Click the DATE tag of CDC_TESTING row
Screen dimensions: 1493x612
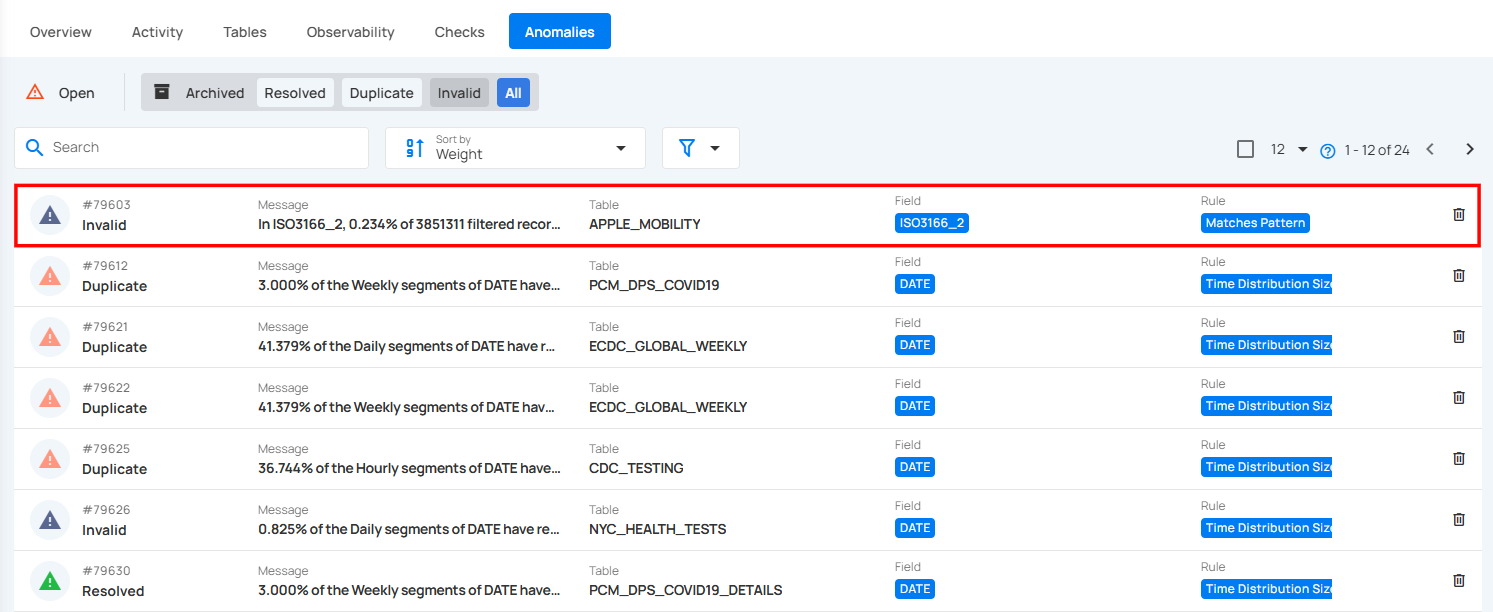(x=915, y=467)
